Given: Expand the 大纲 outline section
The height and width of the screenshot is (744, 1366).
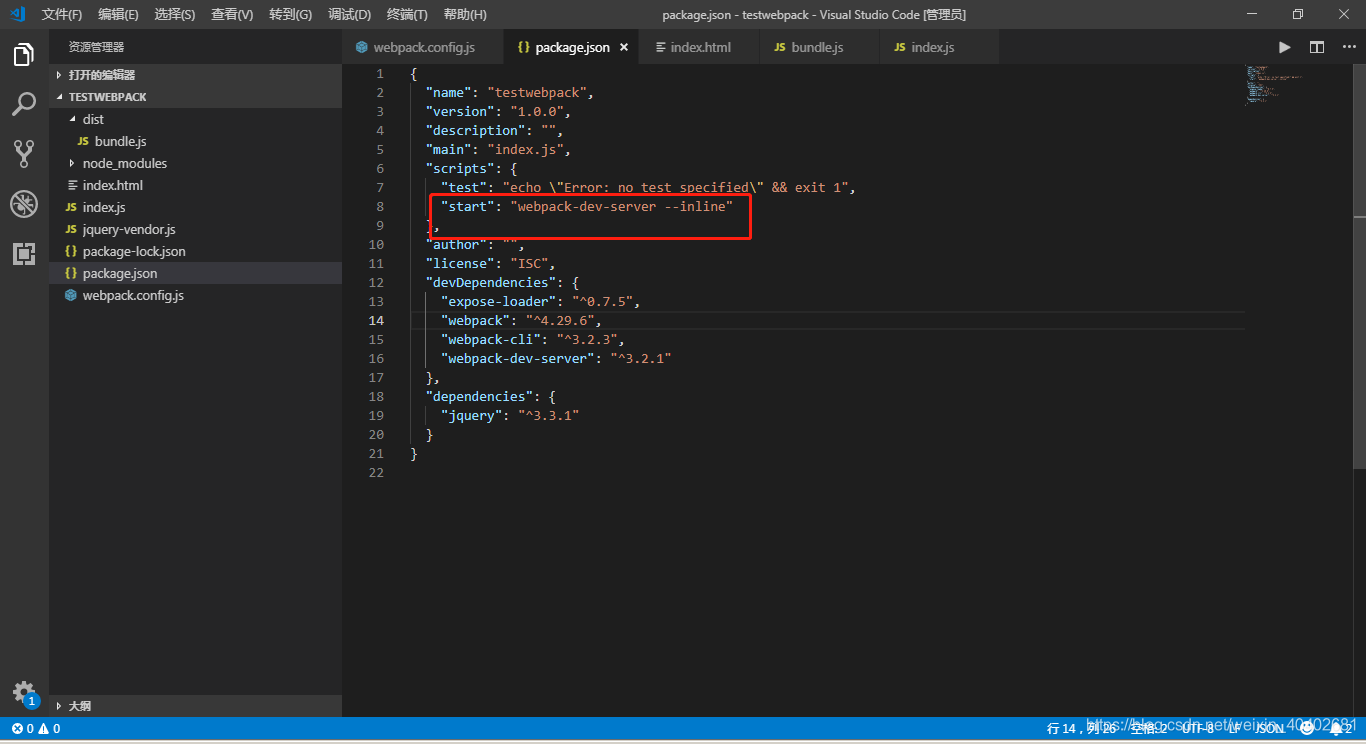Looking at the screenshot, I should point(196,706).
